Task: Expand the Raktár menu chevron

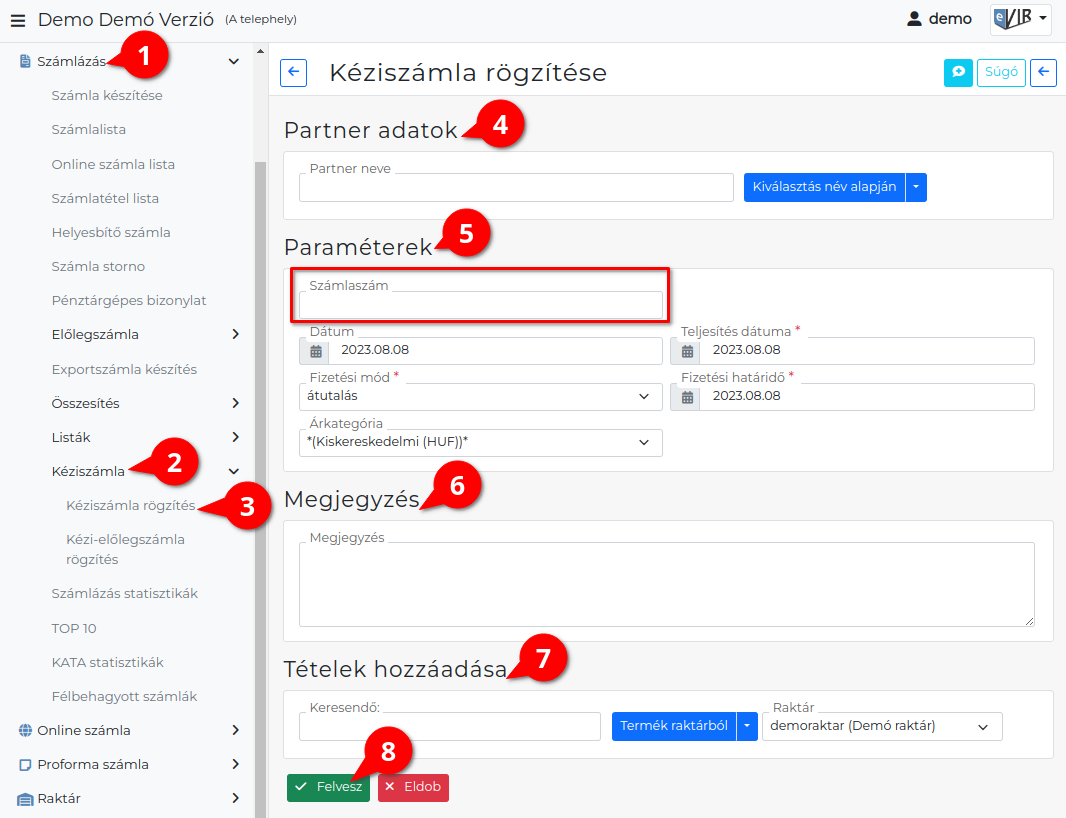Action: [235, 798]
